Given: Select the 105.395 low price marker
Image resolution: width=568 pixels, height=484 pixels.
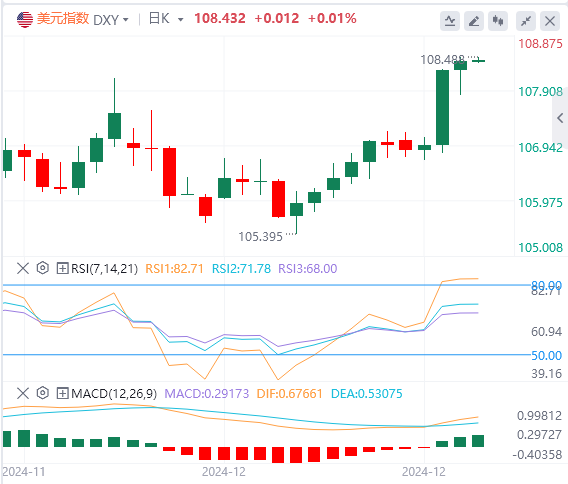Looking at the screenshot, I should pyautogui.click(x=260, y=237).
